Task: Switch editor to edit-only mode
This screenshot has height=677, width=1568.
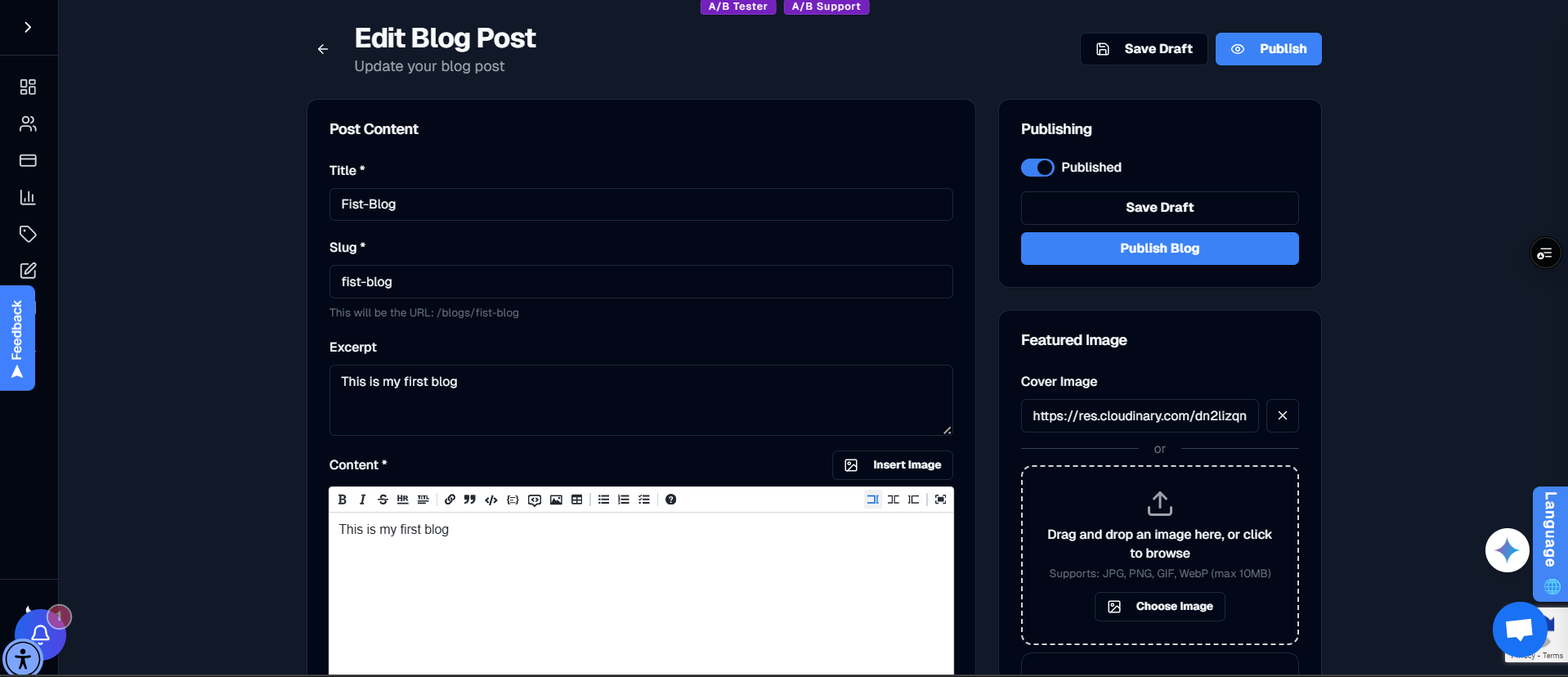Action: coord(873,500)
